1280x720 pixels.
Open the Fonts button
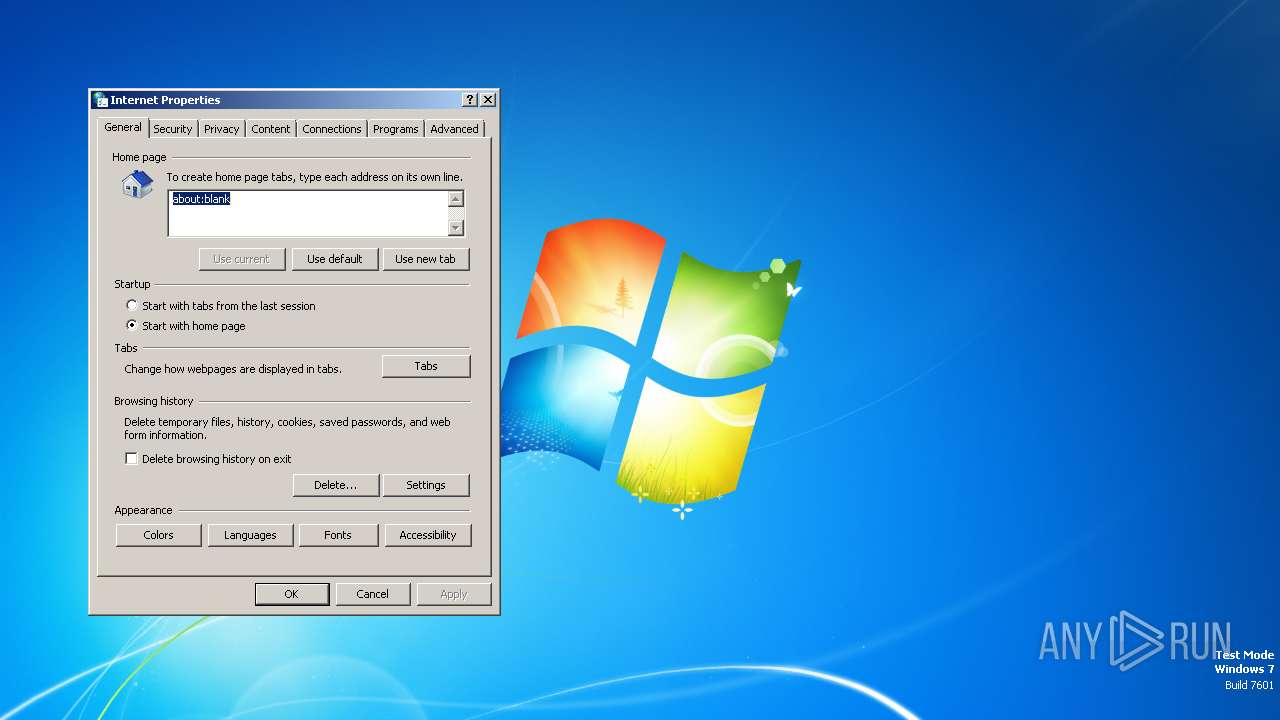[338, 535]
